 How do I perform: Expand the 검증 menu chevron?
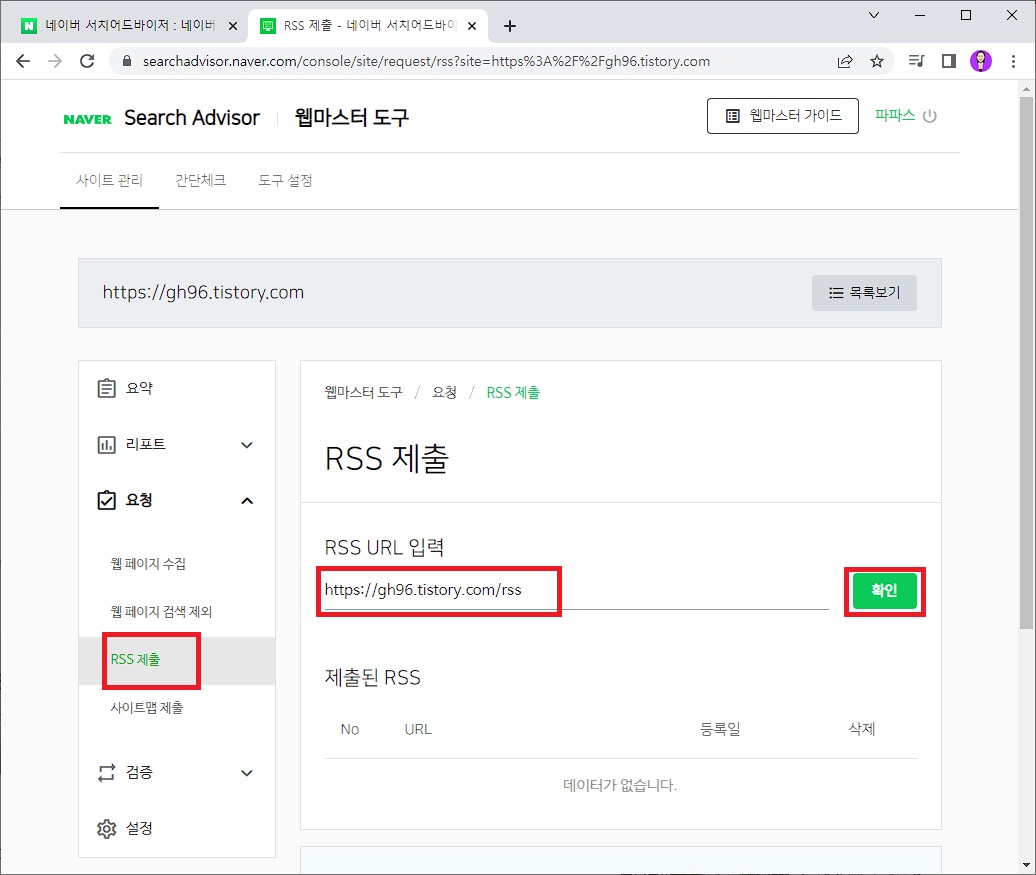pos(246,773)
